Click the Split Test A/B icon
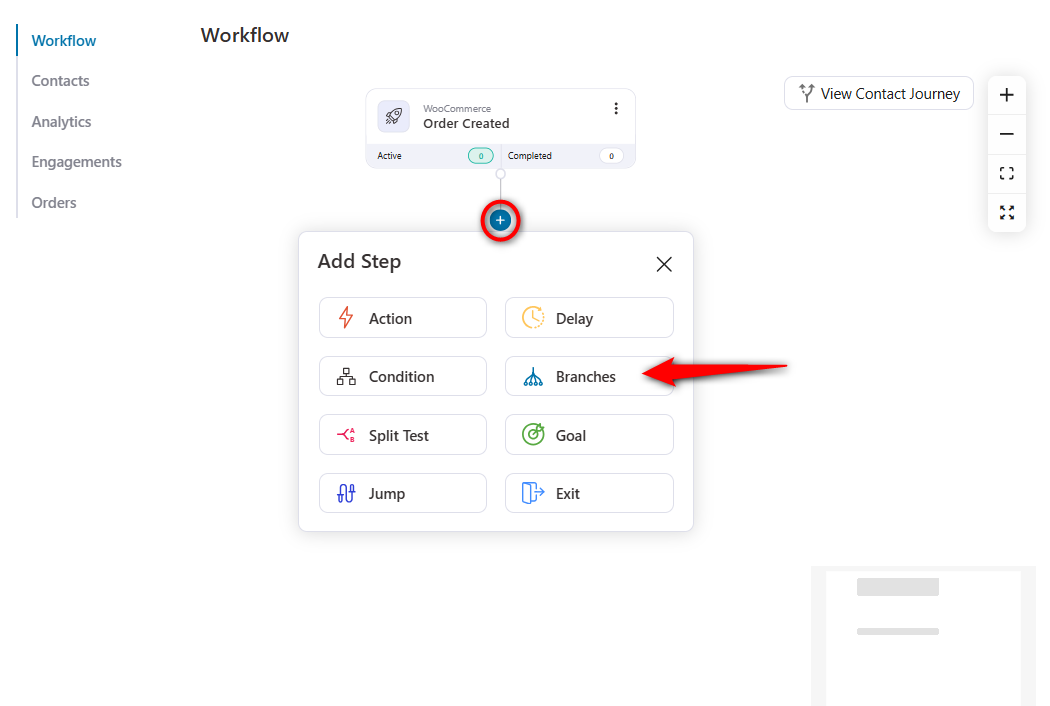The image size is (1050, 706). 346,435
